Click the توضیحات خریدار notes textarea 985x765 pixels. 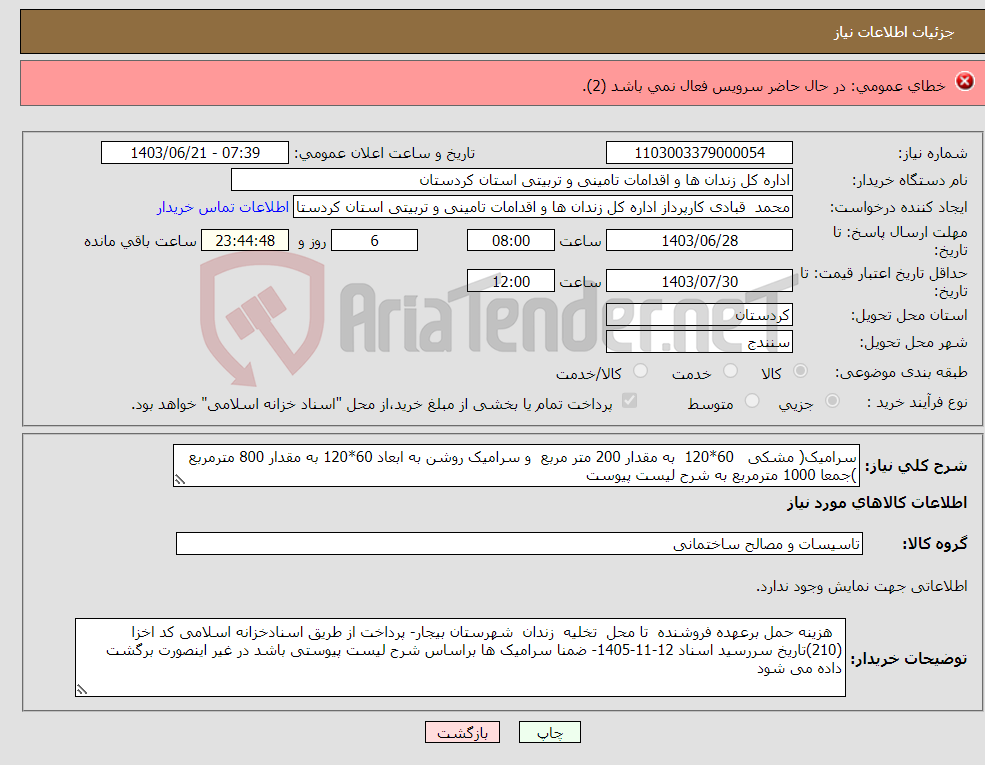pos(460,658)
